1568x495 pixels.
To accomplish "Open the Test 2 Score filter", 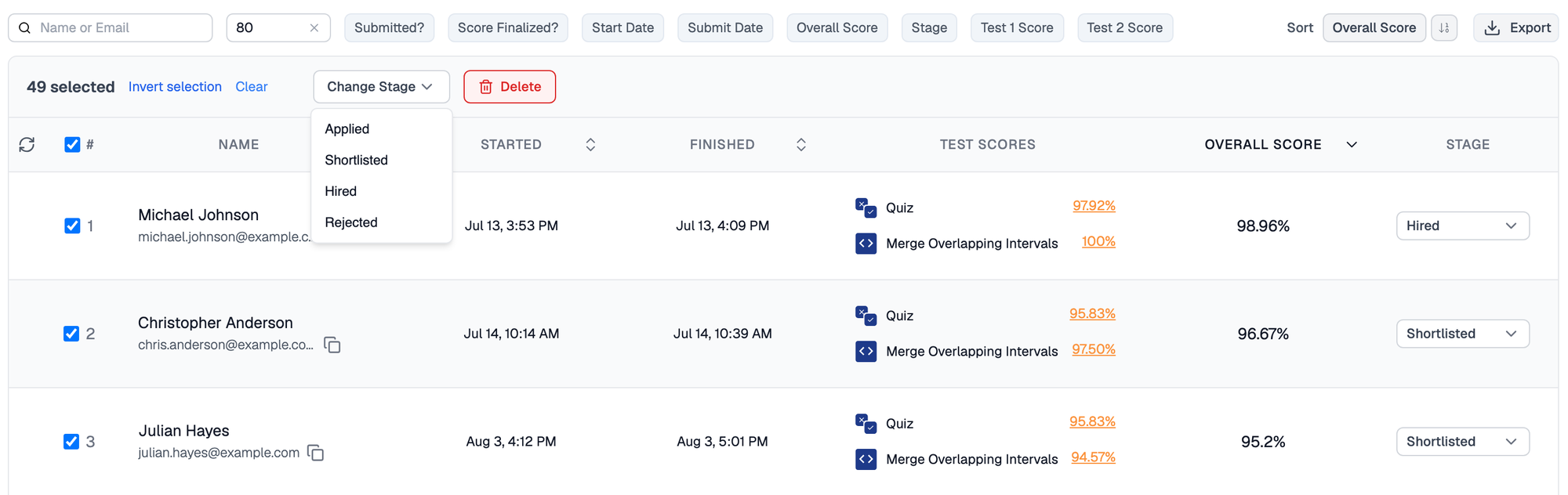I will pos(1125,28).
